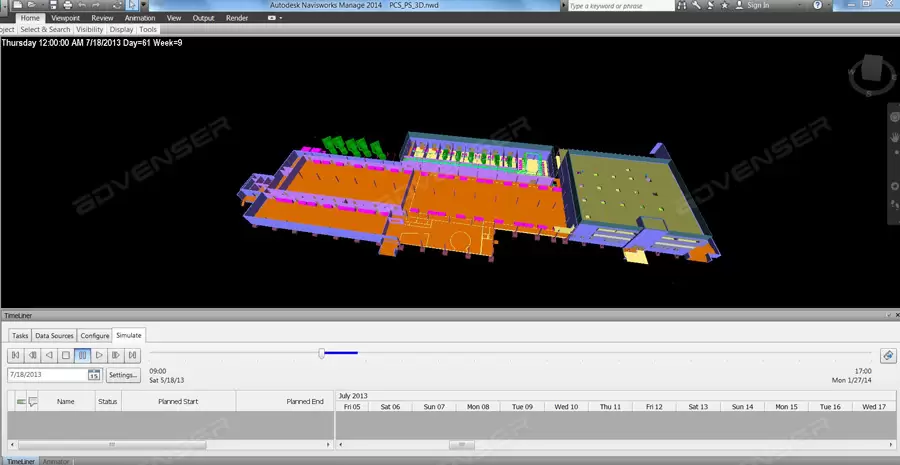Open the Tasks tab in TimeLiner
Viewport: 900px width, 465px height.
click(x=20, y=335)
